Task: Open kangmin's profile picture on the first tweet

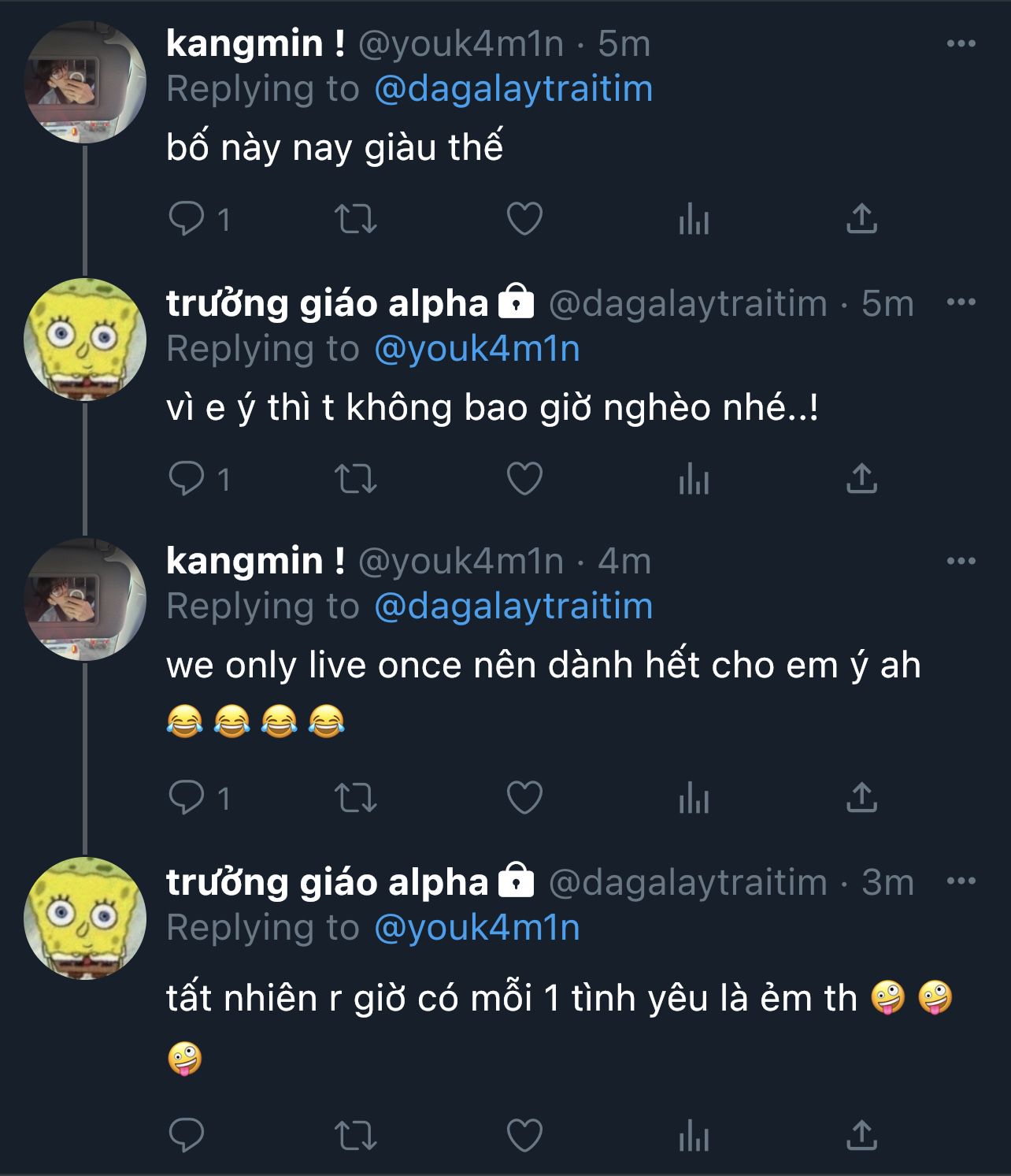Action: [85, 82]
